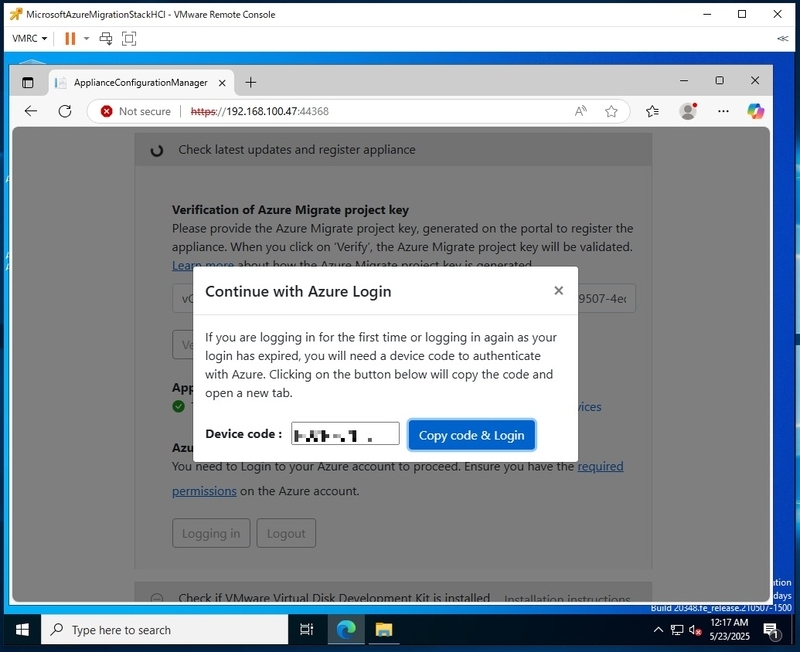Click the Logout button
800x652 pixels.
pos(286,533)
